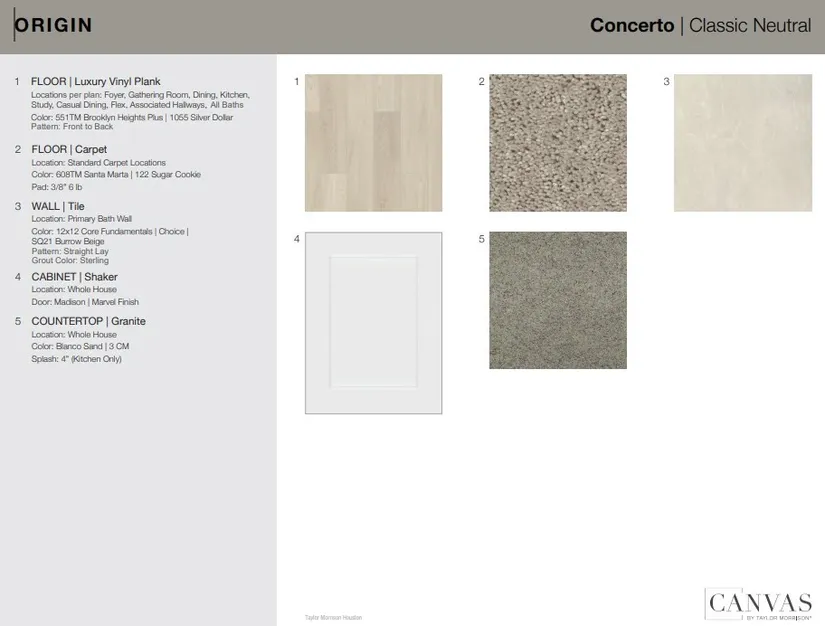Click the ORIGIN logo in the header
Screen dimensions: 825x626
click(53, 25)
